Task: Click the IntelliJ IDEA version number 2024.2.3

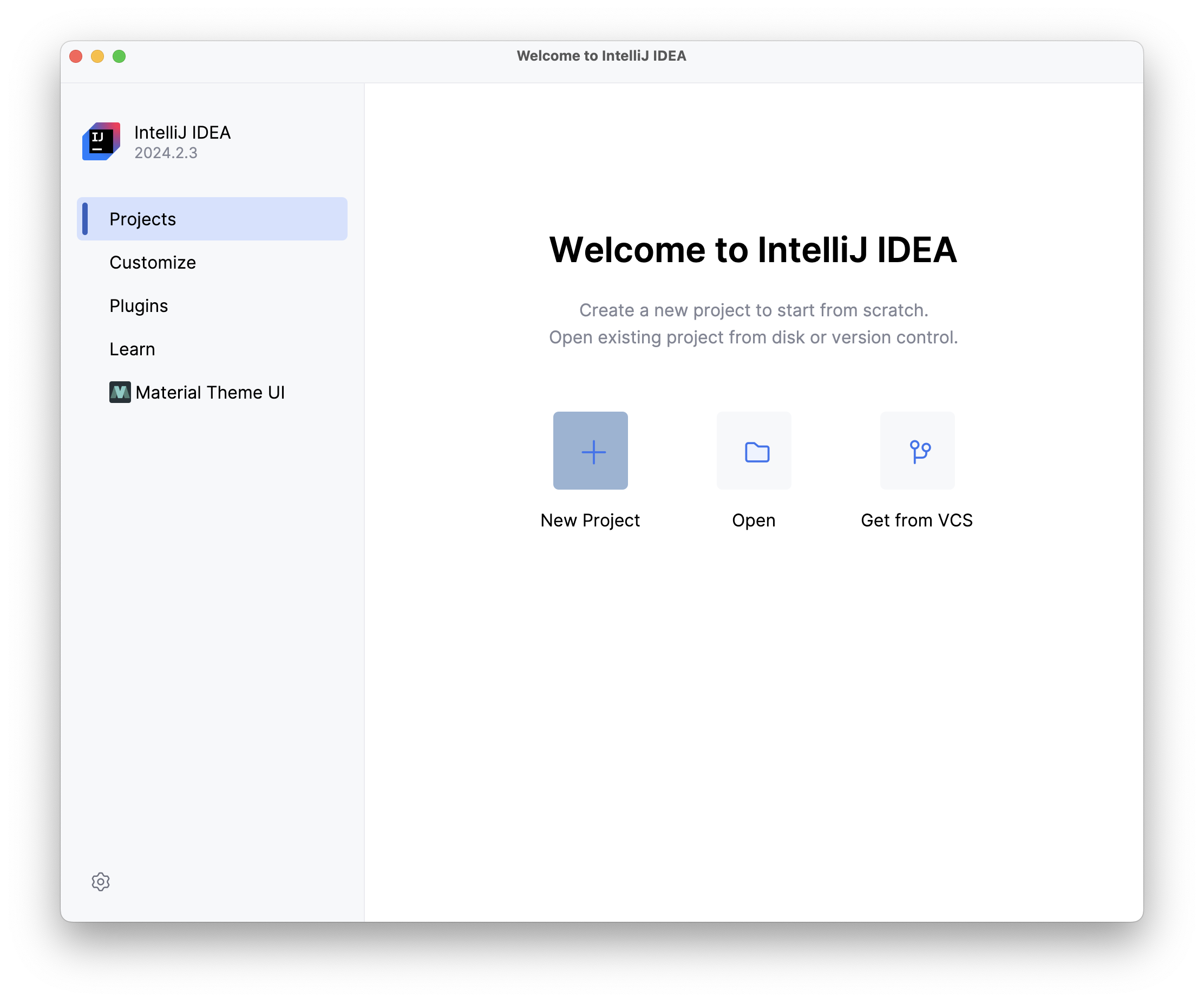Action: pyautogui.click(x=166, y=153)
